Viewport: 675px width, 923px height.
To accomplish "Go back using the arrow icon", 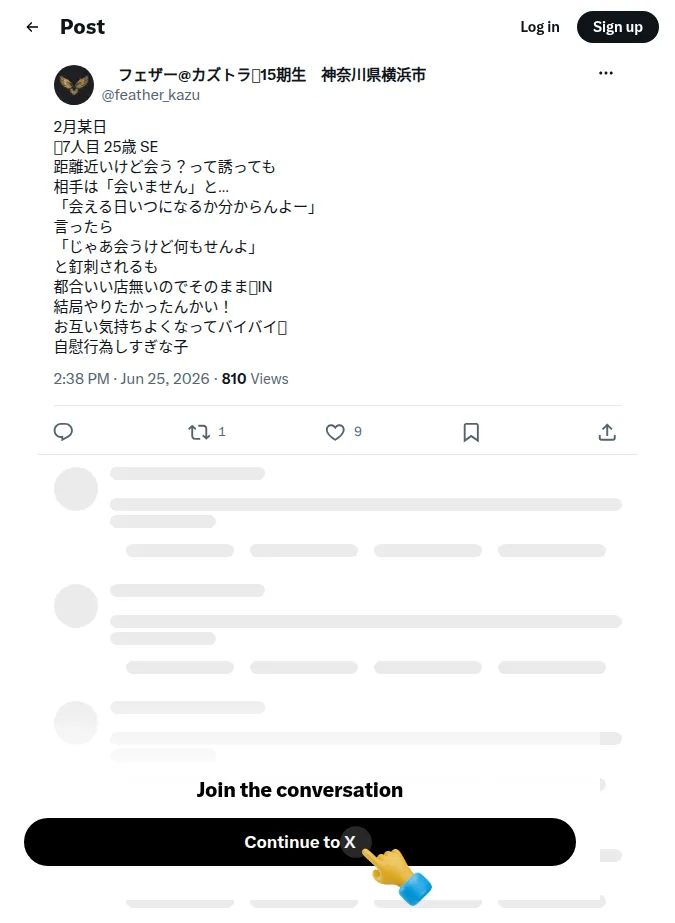I will tap(32, 27).
